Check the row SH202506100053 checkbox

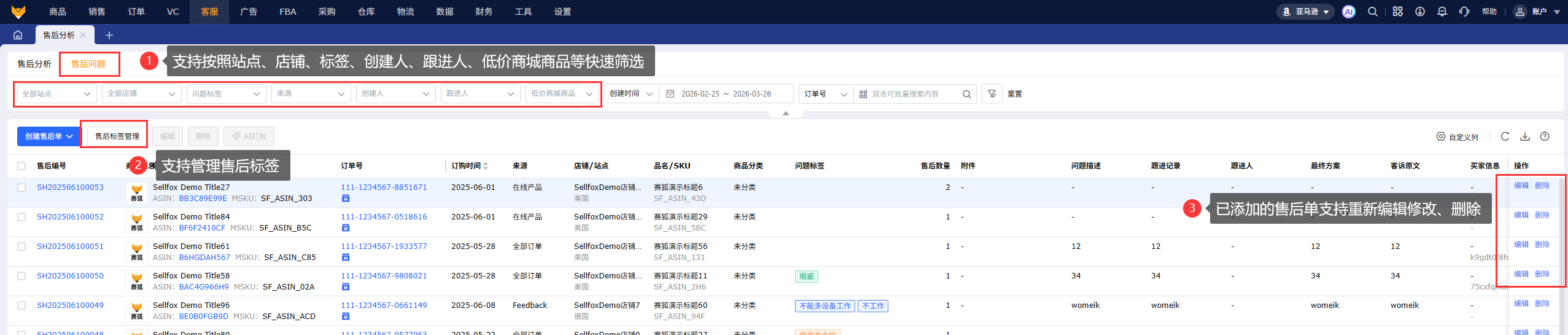tap(21, 187)
